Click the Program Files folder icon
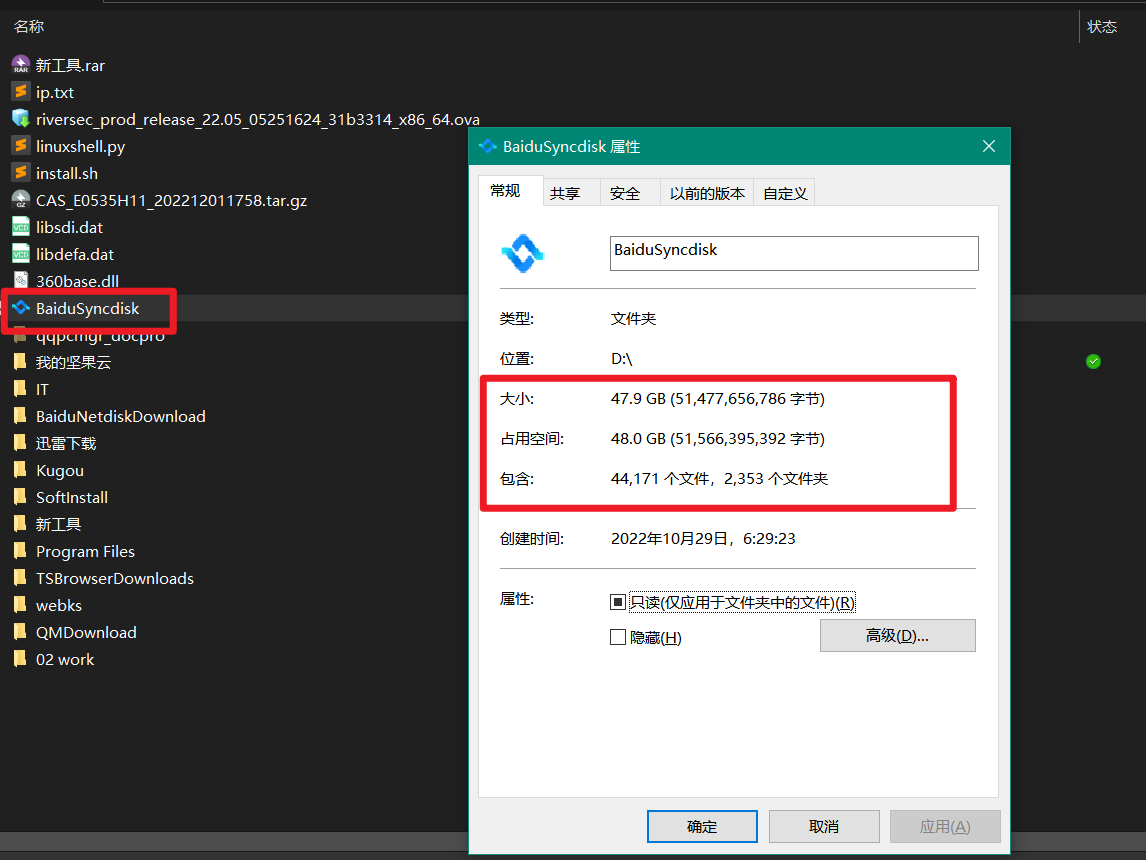Viewport: 1146px width, 860px height. 20,551
